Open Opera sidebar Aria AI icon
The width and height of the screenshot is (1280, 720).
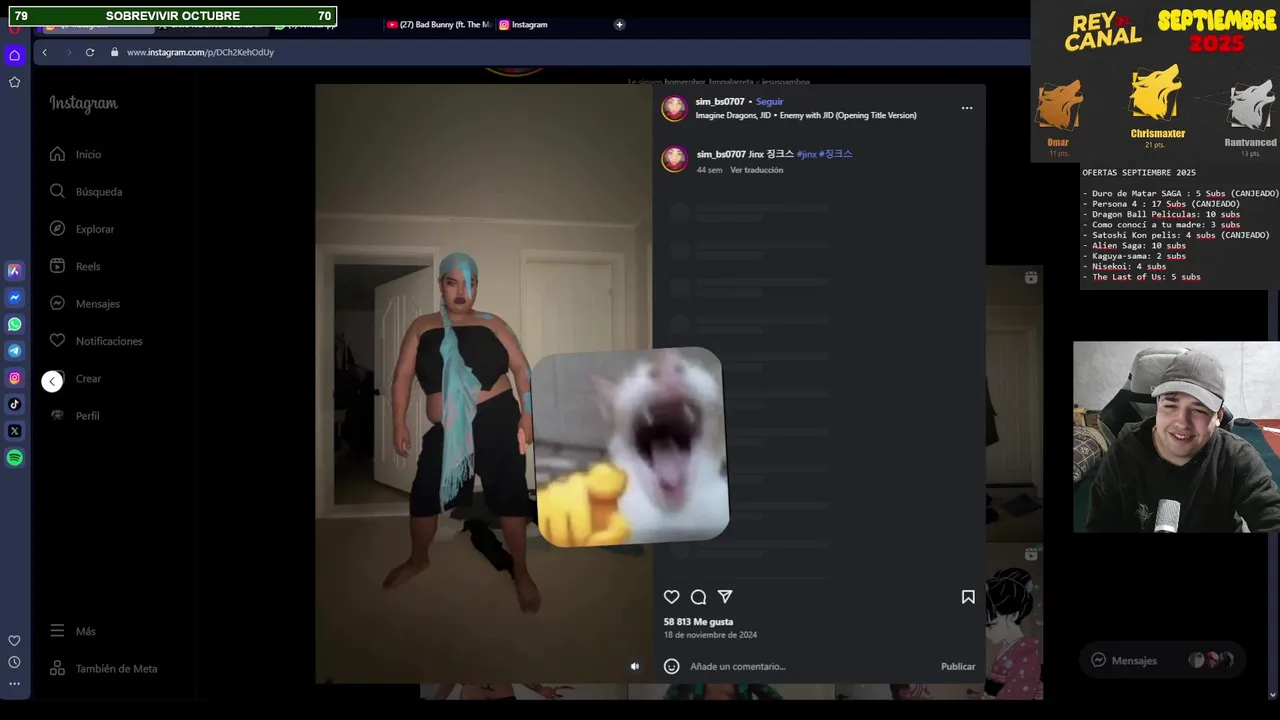[x=14, y=271]
